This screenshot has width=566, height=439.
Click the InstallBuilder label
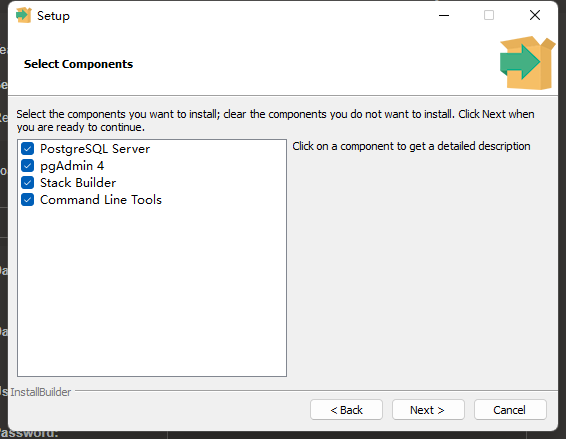40,392
